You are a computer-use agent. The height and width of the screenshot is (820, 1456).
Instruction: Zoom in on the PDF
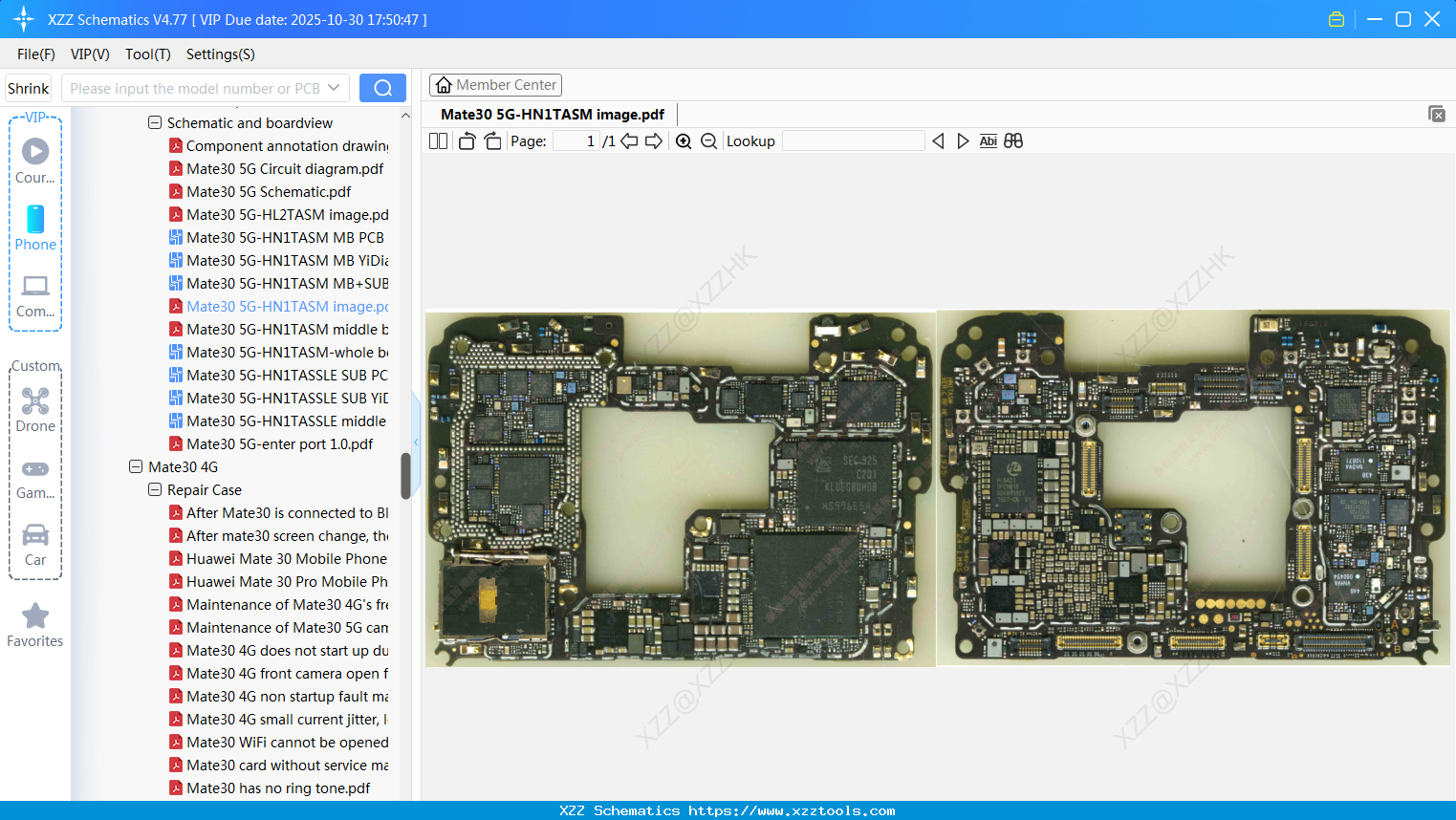[x=684, y=140]
